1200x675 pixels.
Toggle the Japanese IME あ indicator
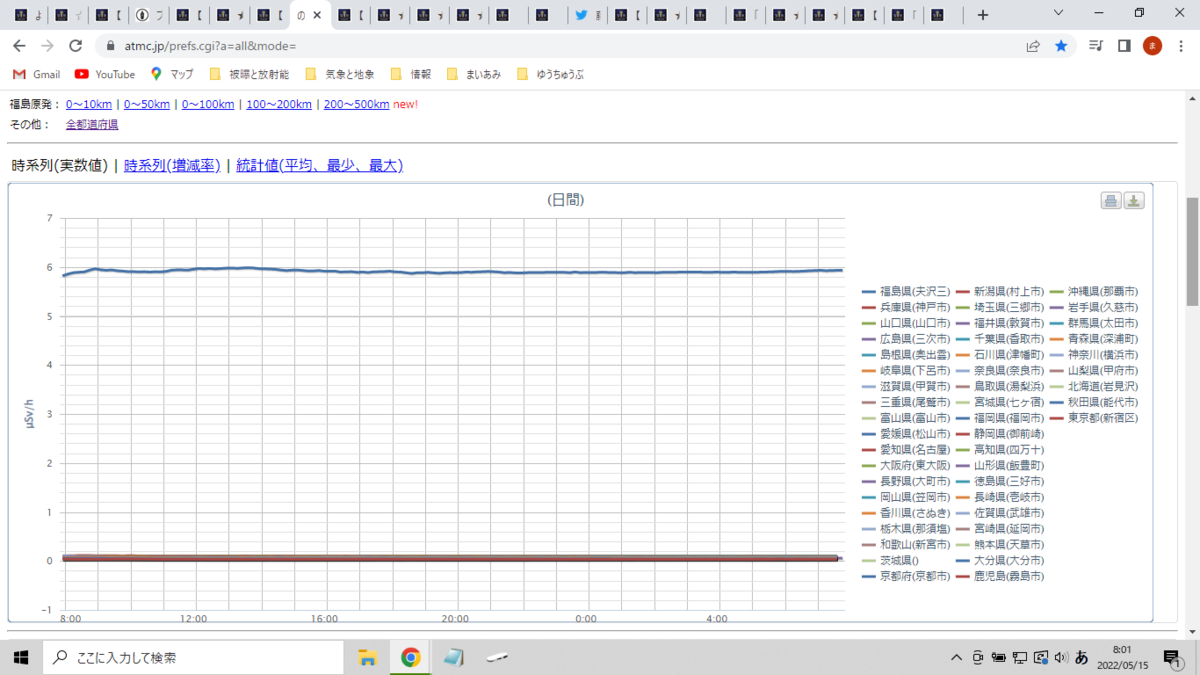[1082, 657]
